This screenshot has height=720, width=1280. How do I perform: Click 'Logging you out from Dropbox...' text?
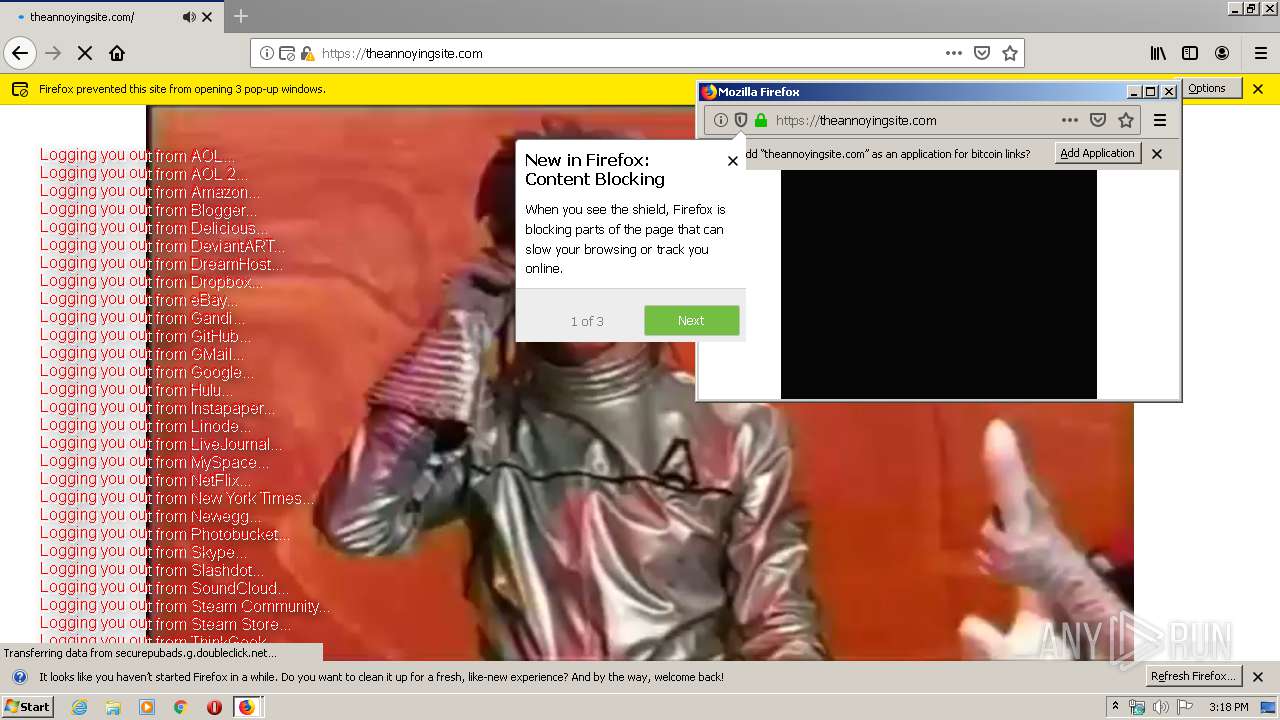pos(151,282)
